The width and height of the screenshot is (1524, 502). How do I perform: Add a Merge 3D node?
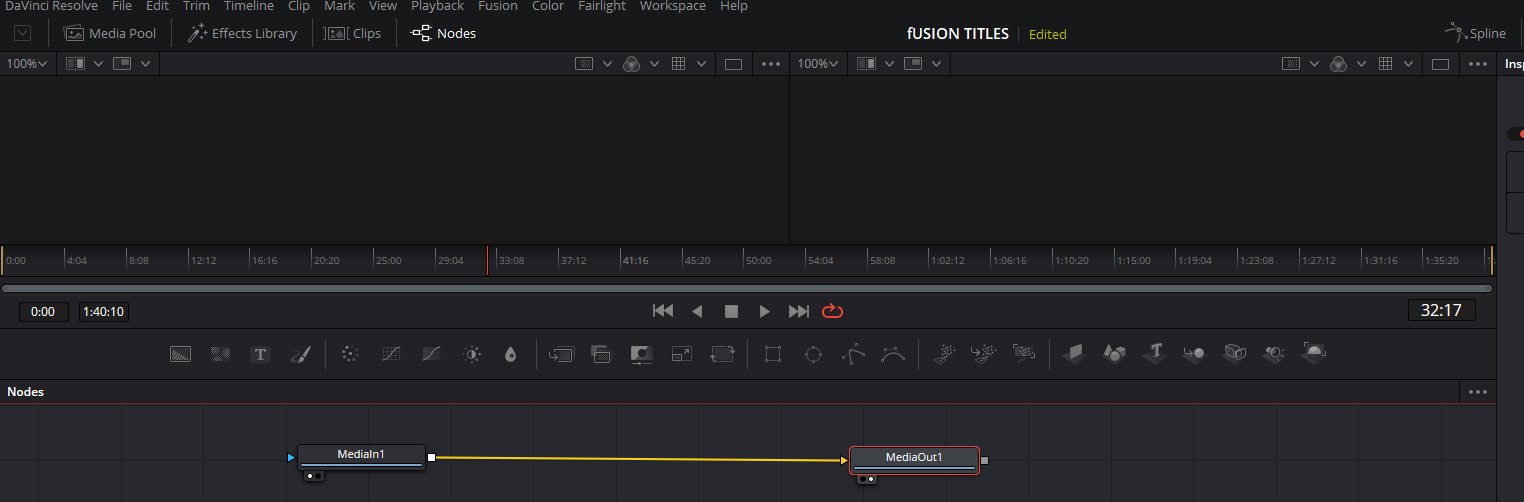pyautogui.click(x=1194, y=353)
